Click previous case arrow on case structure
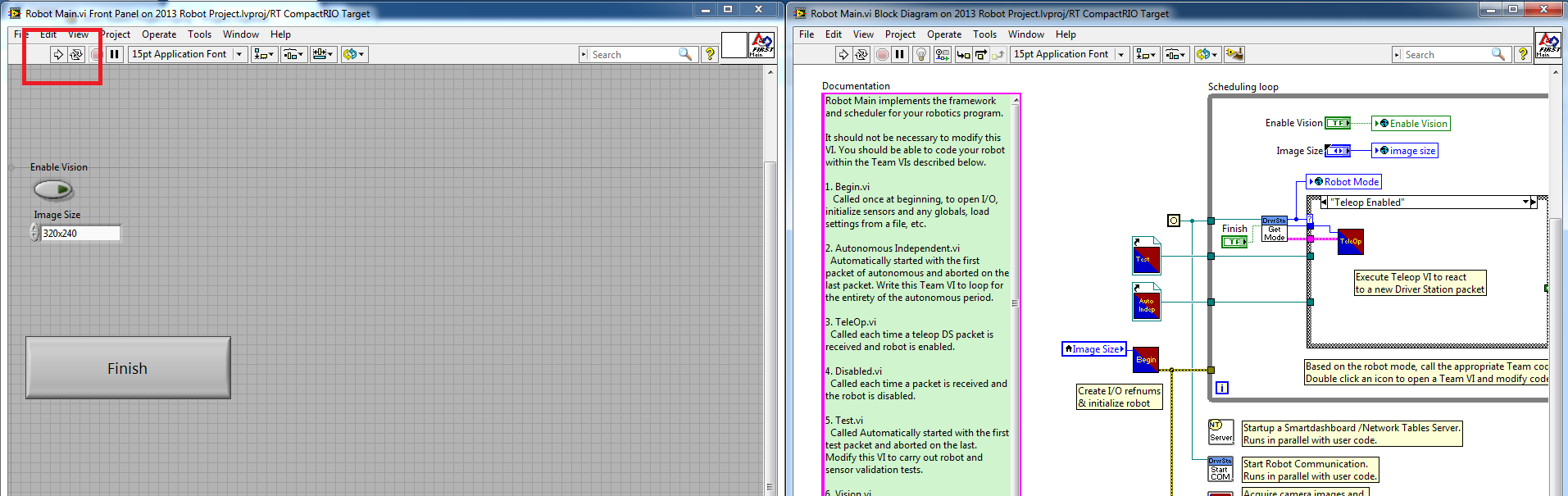This screenshot has width=1568, height=496. click(1324, 202)
